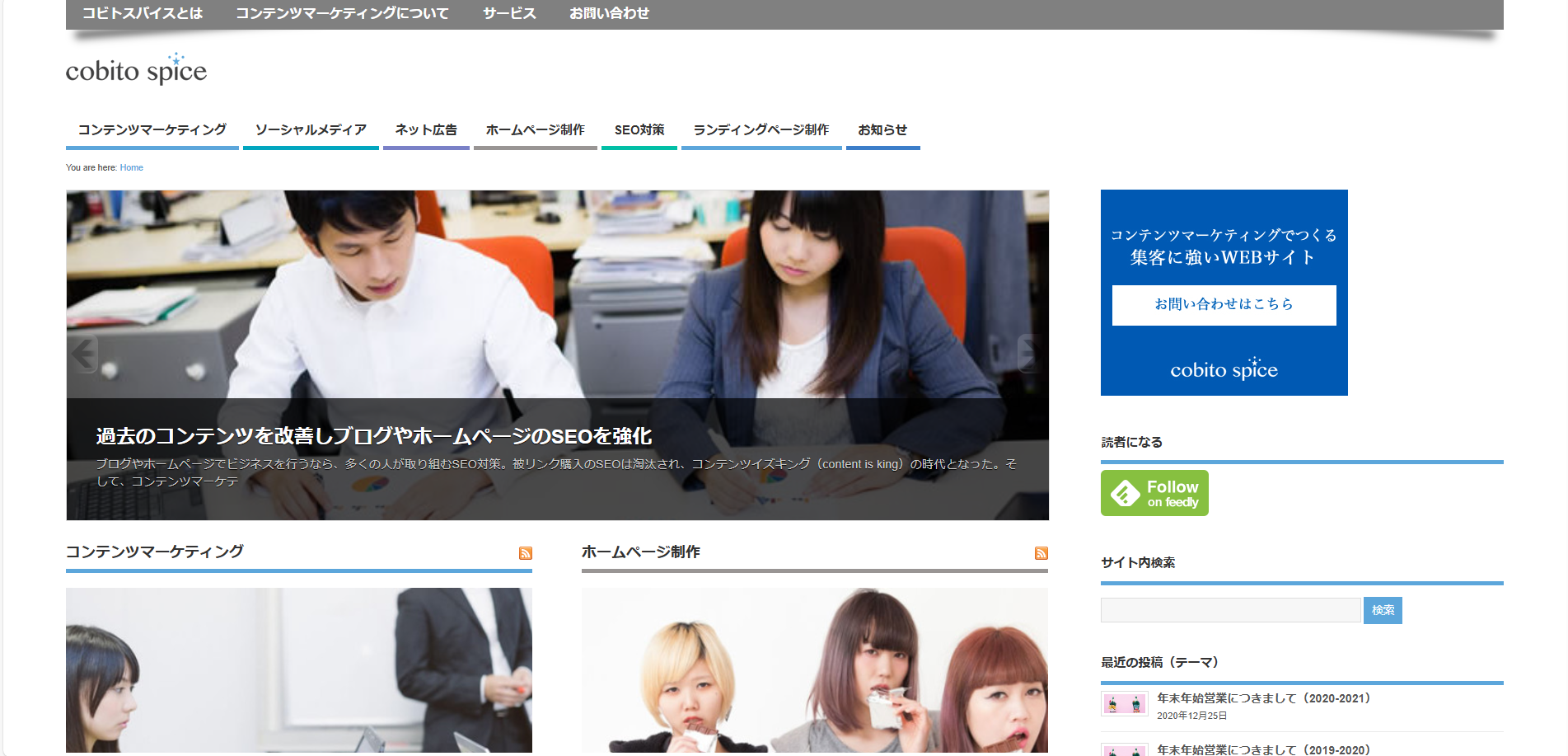This screenshot has height=756, width=1568.
Task: Select the コンテンツマーケティング category tab
Action: point(152,130)
